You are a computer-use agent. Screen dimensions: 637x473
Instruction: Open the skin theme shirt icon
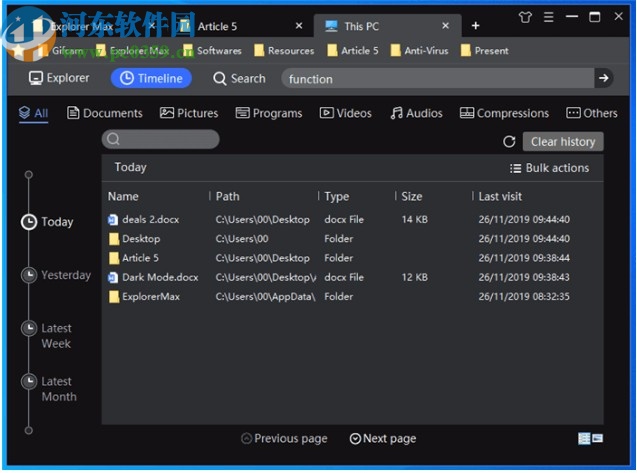[x=526, y=17]
